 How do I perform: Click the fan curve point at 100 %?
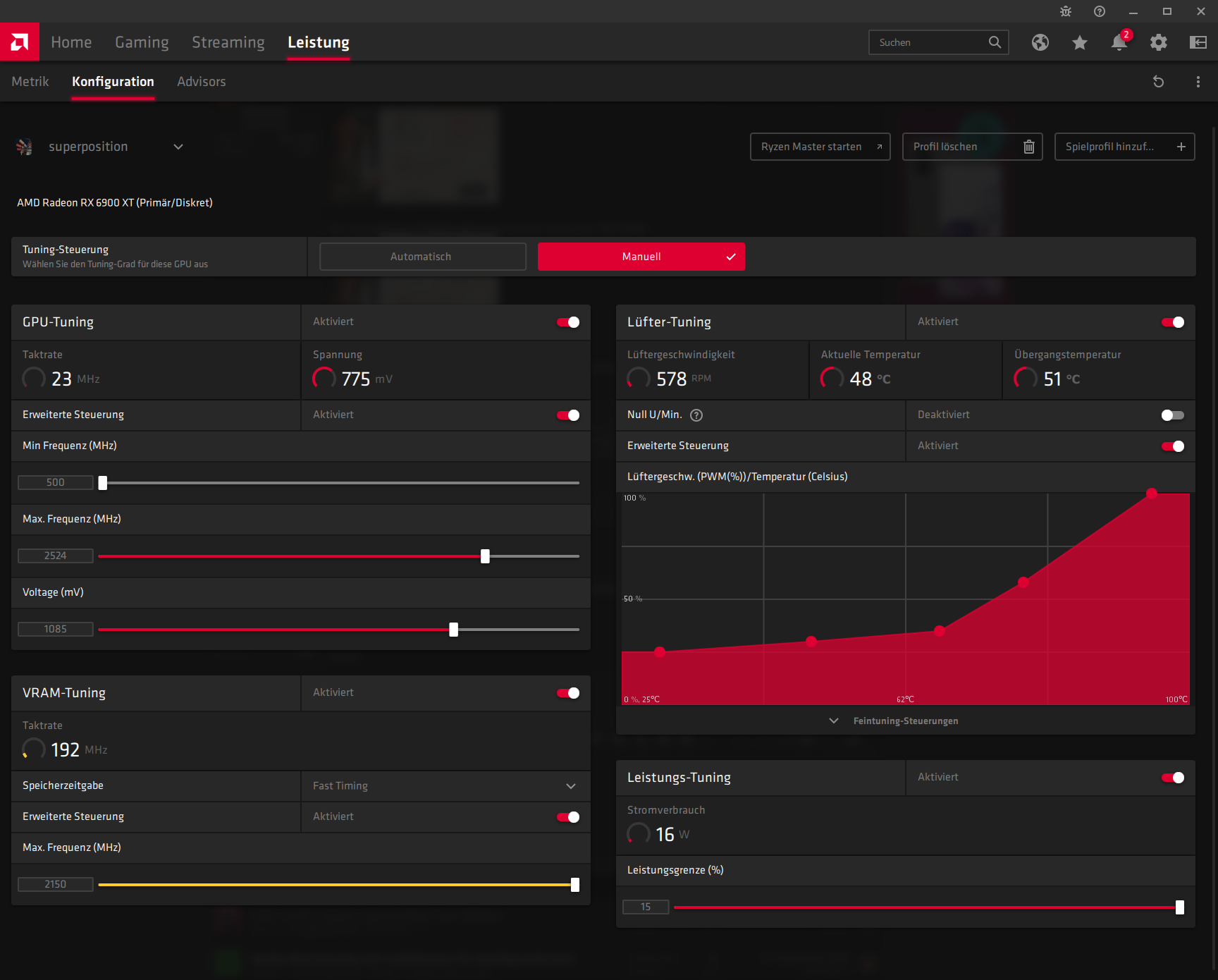click(x=1152, y=494)
